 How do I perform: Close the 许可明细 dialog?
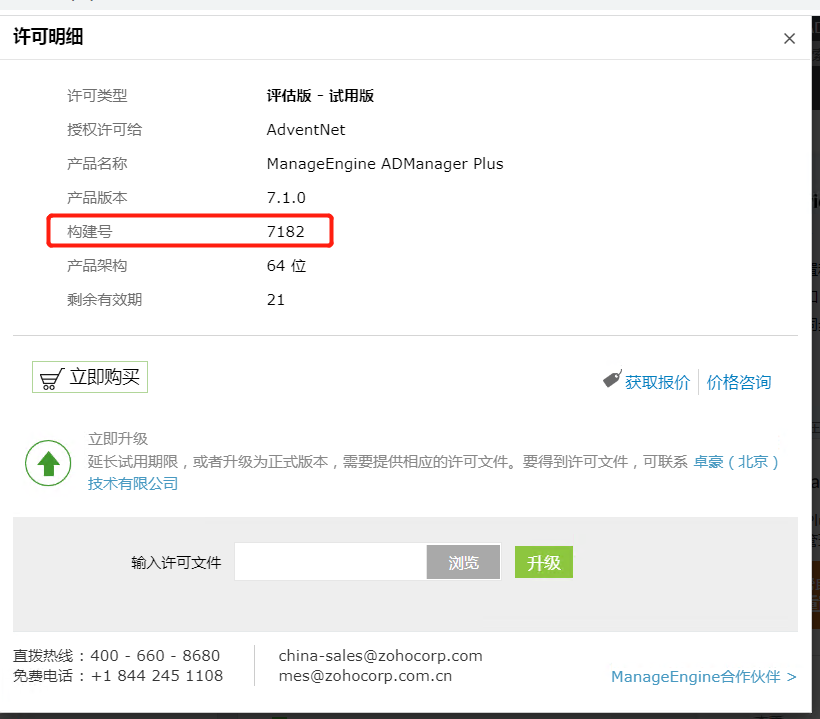click(789, 39)
